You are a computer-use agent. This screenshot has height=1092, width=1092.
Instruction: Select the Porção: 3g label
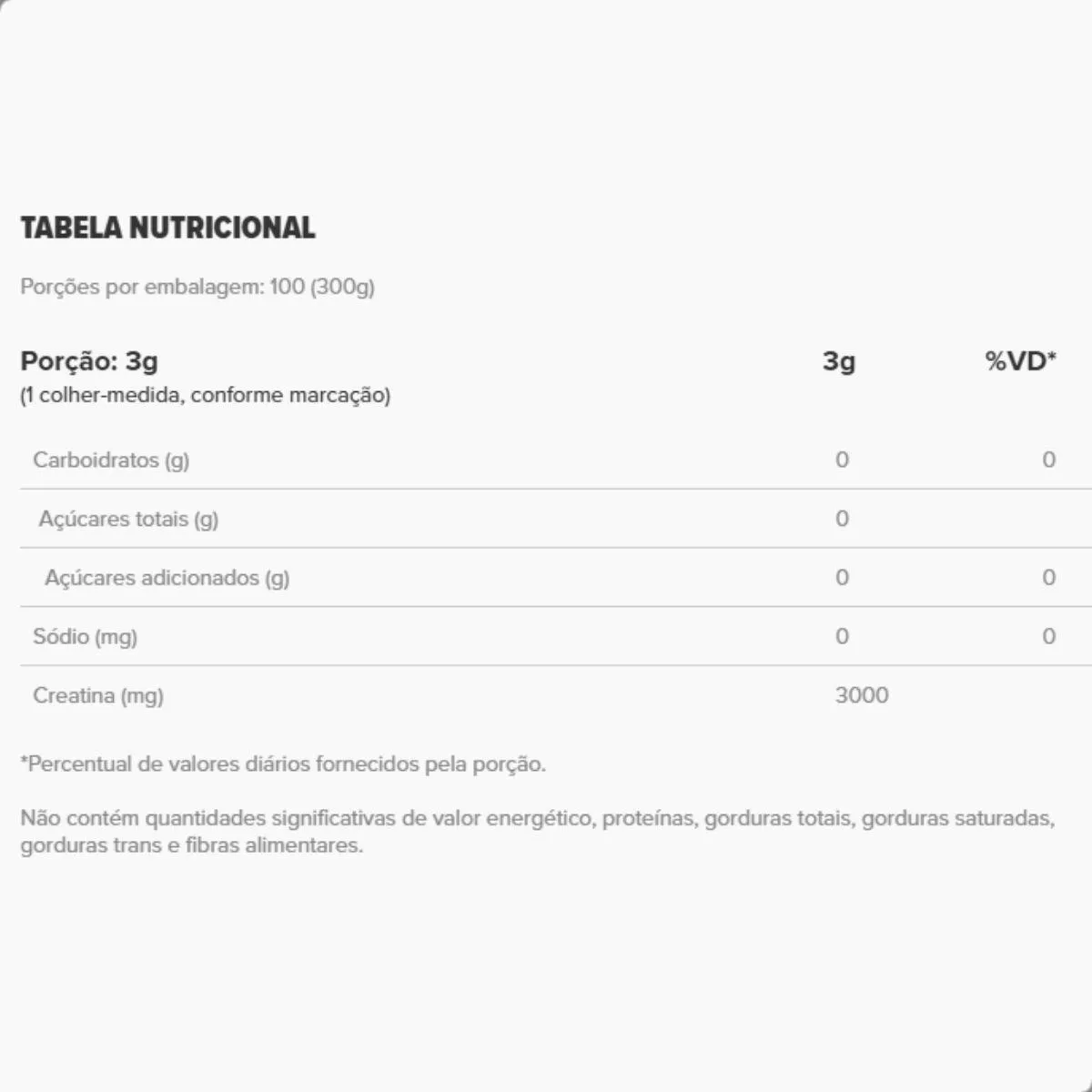(89, 361)
